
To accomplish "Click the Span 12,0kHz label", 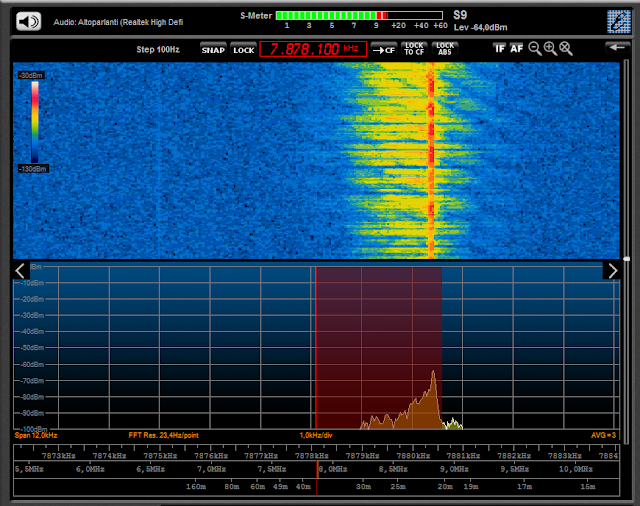I will click(x=36, y=435).
